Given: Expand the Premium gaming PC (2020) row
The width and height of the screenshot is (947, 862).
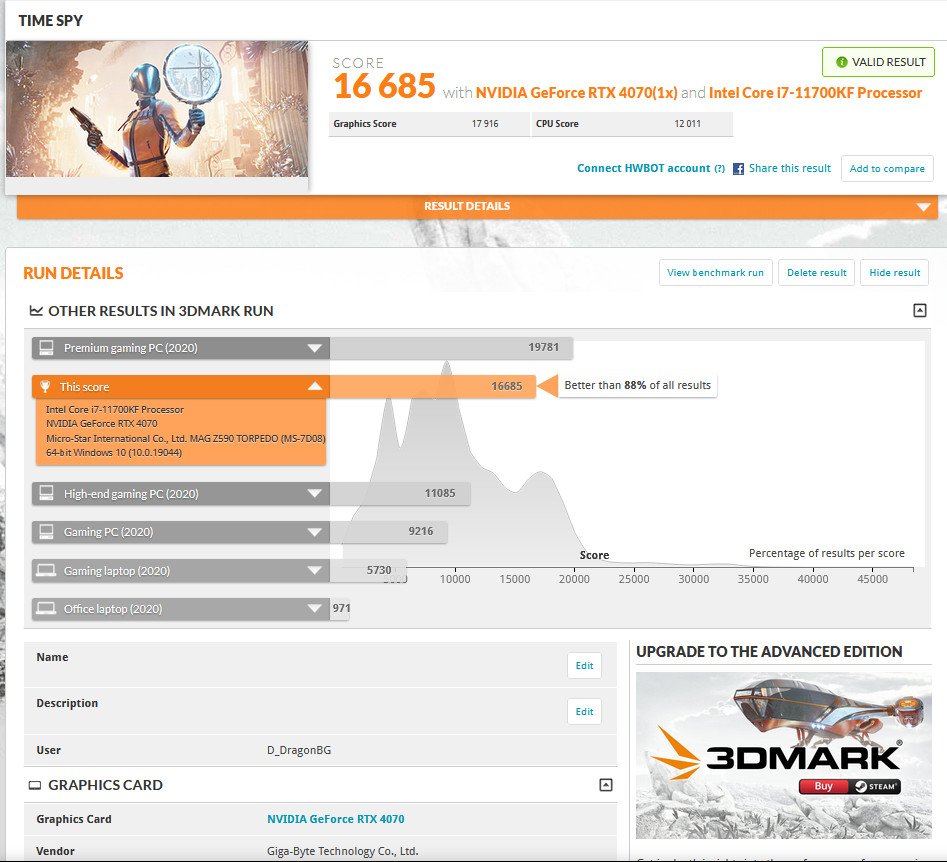Looking at the screenshot, I should click(314, 348).
